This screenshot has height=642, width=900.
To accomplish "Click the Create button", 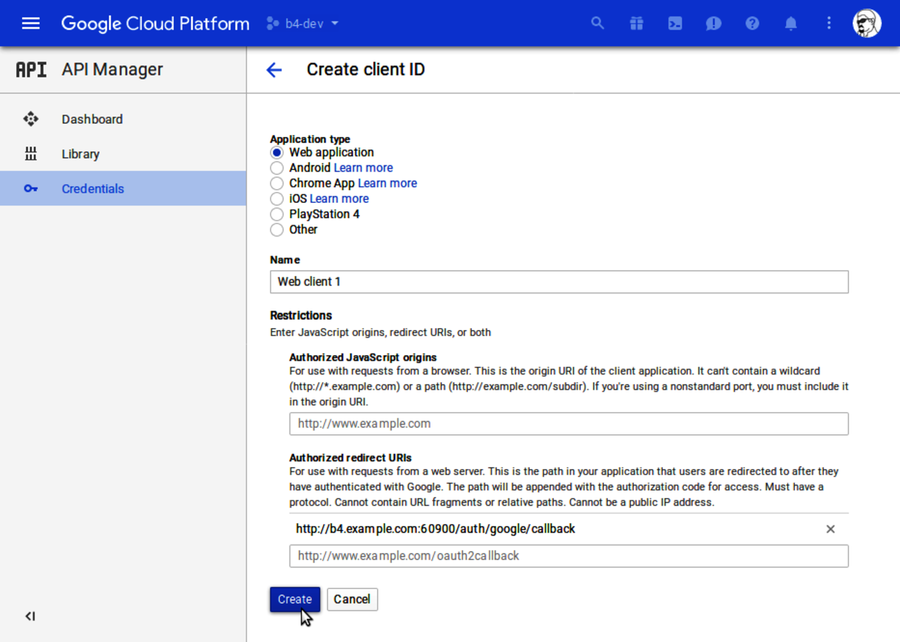I will pos(294,599).
